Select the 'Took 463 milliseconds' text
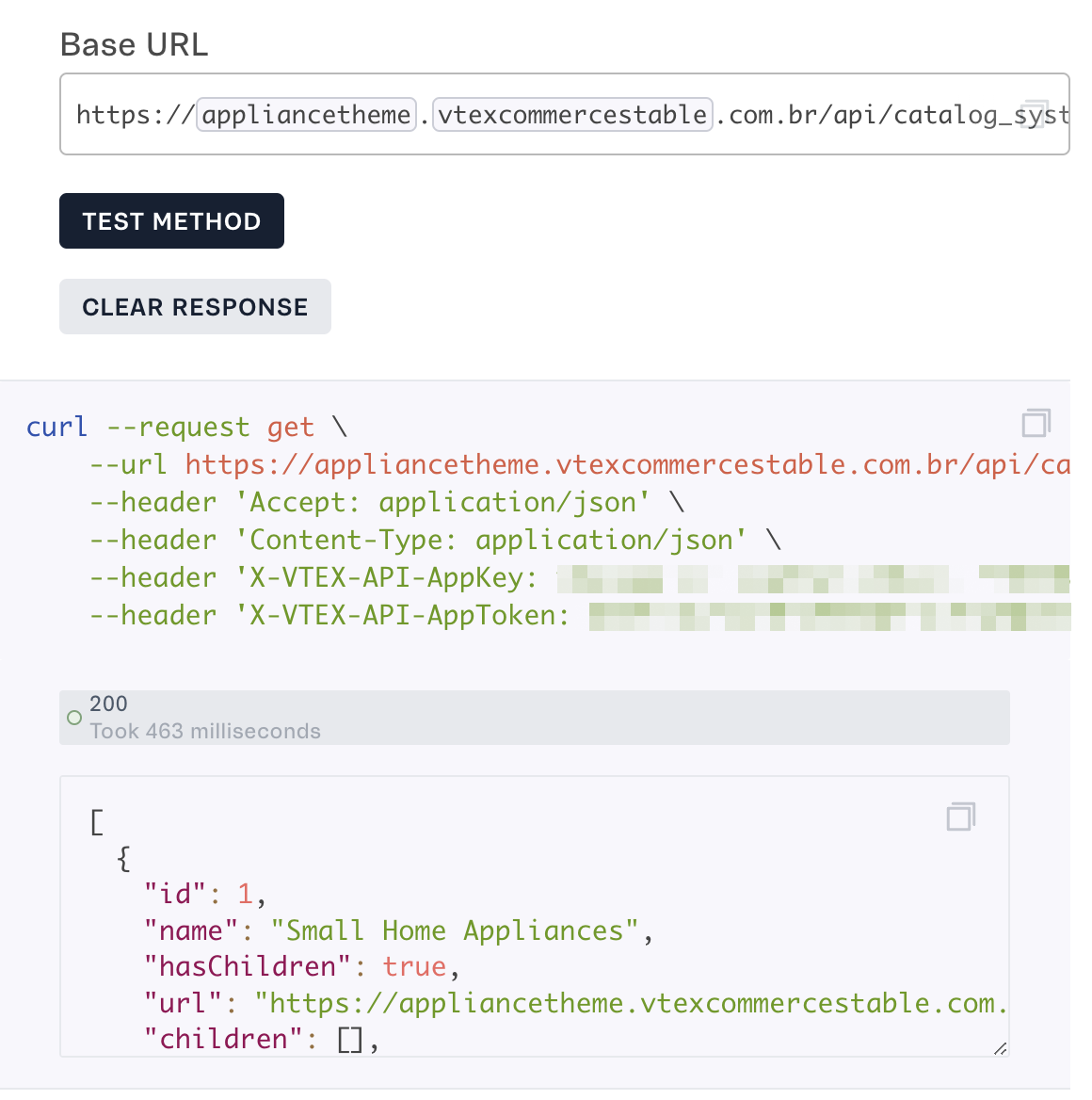The image size is (1092, 1100). tap(205, 731)
